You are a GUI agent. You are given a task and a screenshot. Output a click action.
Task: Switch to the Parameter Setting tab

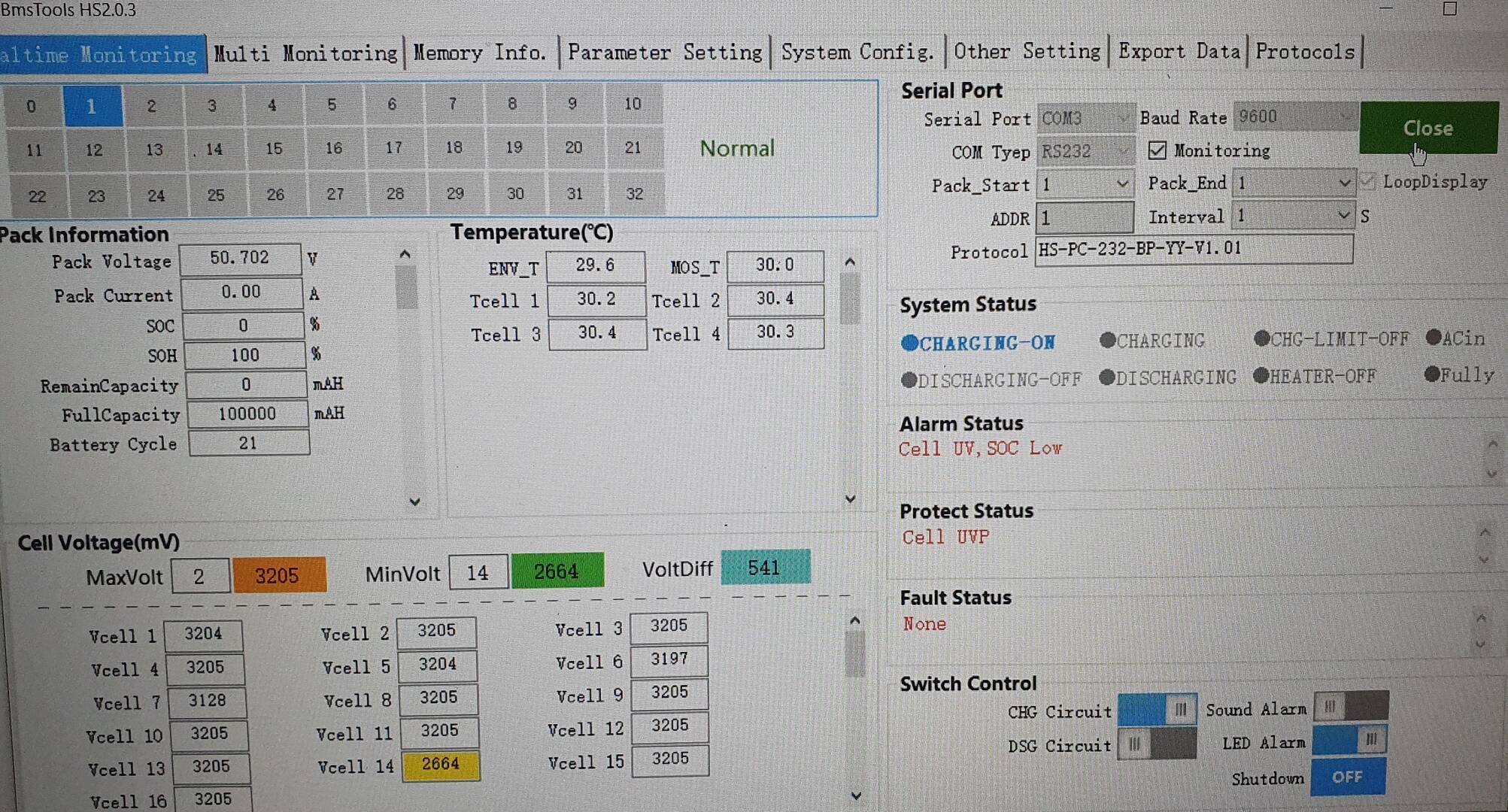tap(665, 52)
